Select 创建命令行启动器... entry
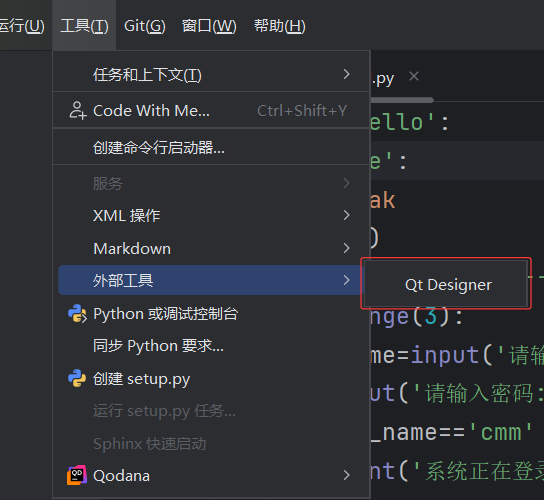This screenshot has width=544, height=500. click(x=211, y=147)
